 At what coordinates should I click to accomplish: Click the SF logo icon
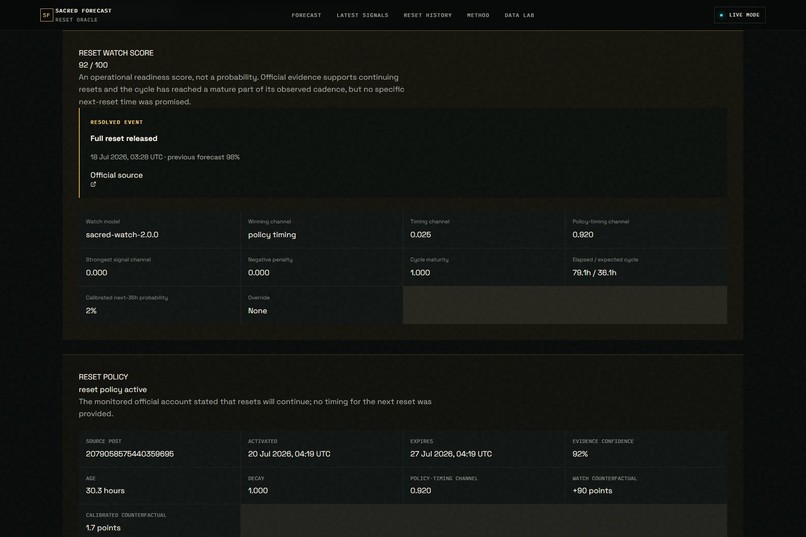tap(46, 15)
